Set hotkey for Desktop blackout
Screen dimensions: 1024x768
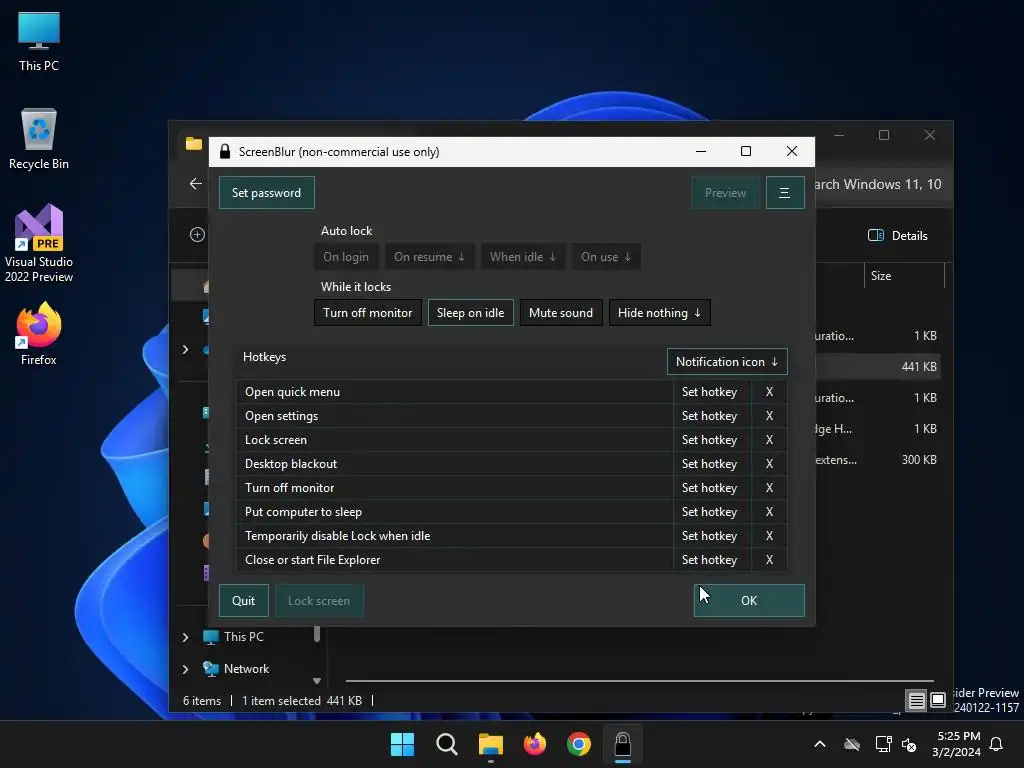click(710, 464)
